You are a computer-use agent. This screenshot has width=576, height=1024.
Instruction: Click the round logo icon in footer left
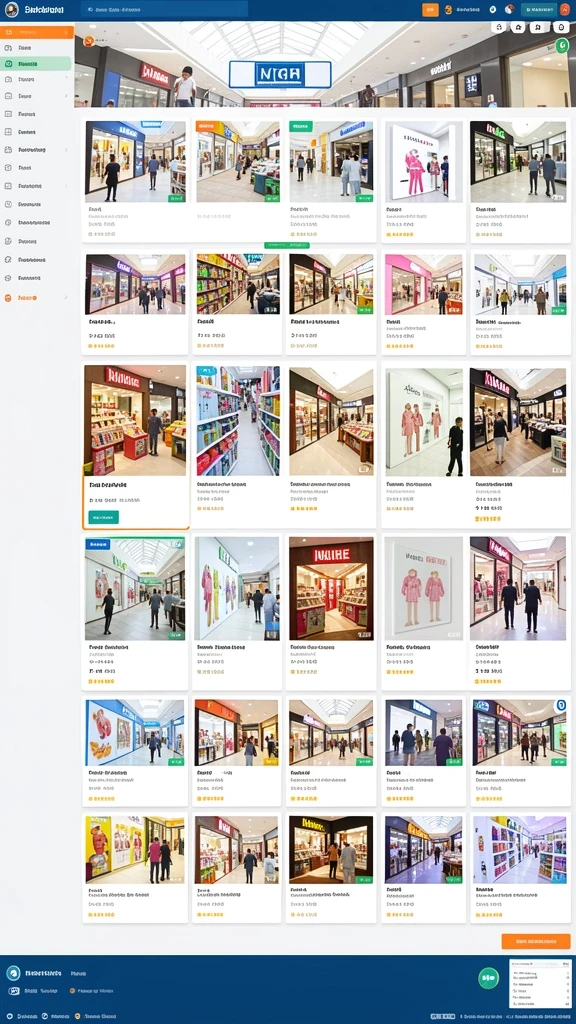pos(13,973)
